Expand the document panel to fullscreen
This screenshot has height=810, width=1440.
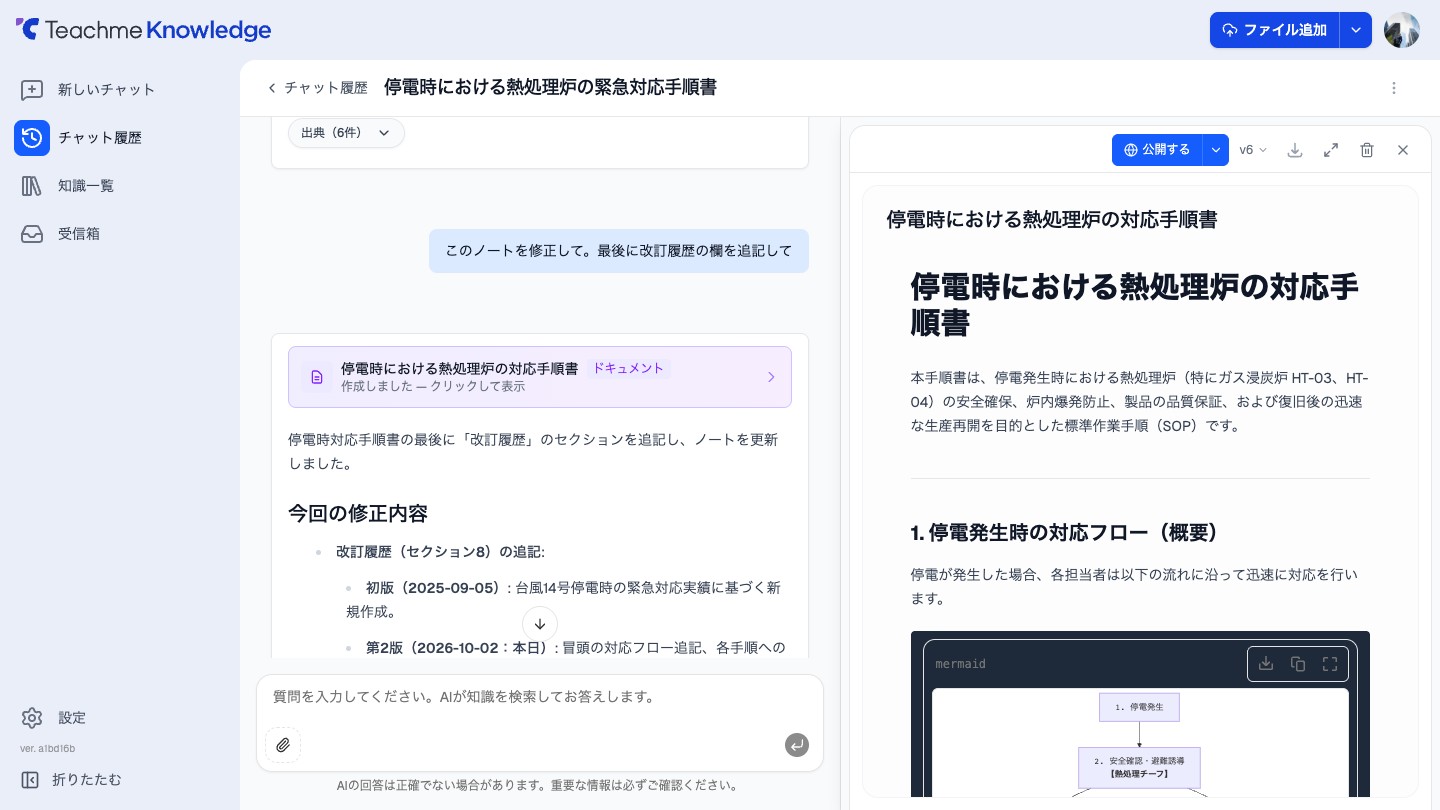click(x=1331, y=150)
